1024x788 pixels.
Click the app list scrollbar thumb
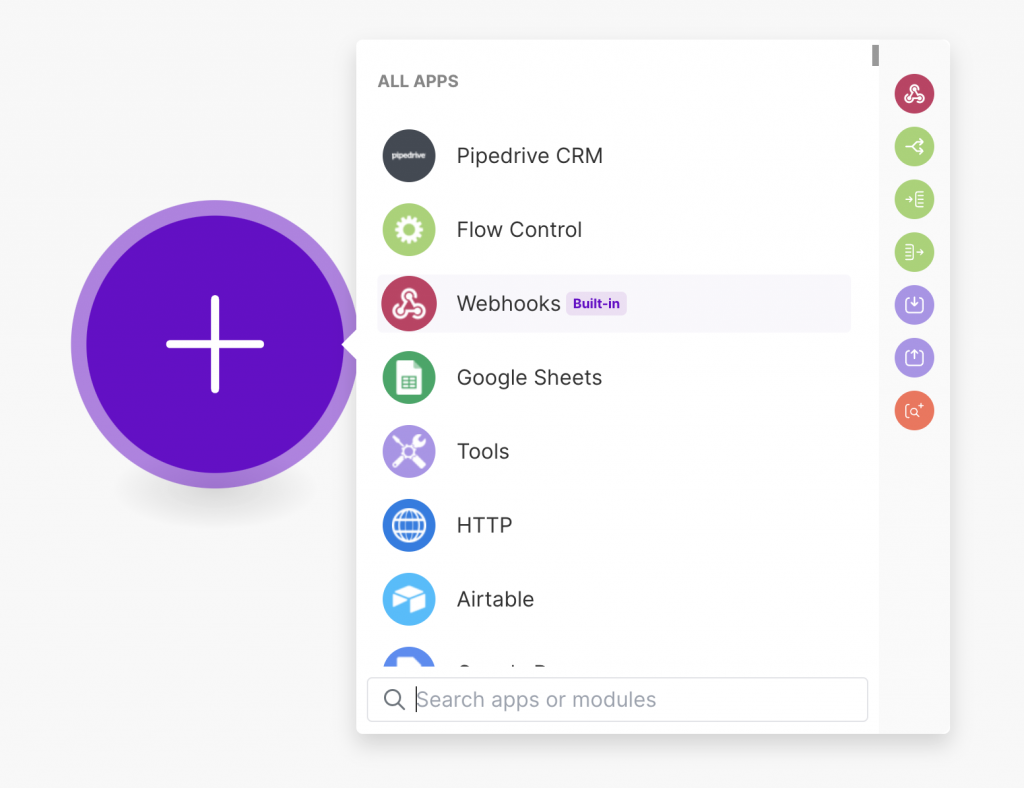(x=875, y=56)
